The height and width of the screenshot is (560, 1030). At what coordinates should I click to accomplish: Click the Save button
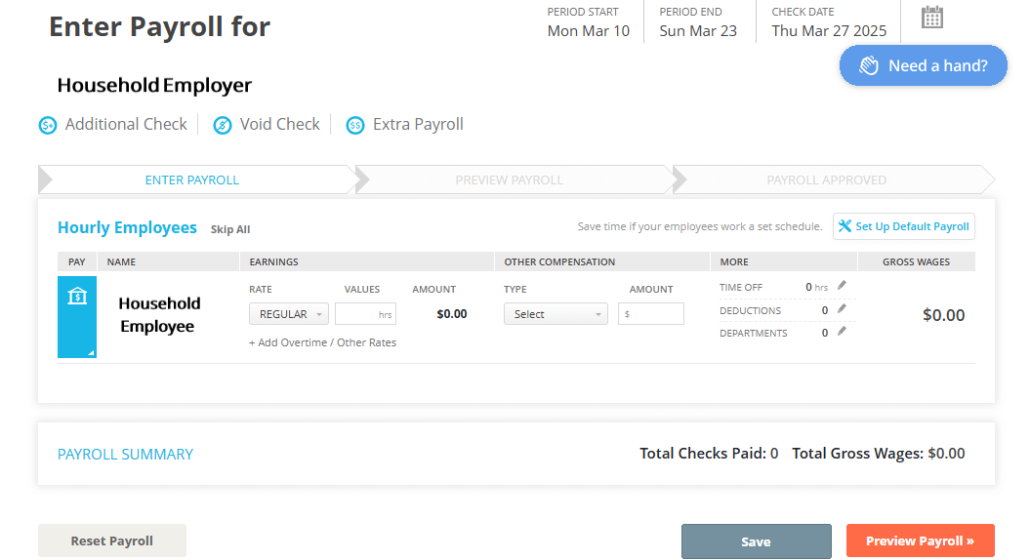[756, 541]
